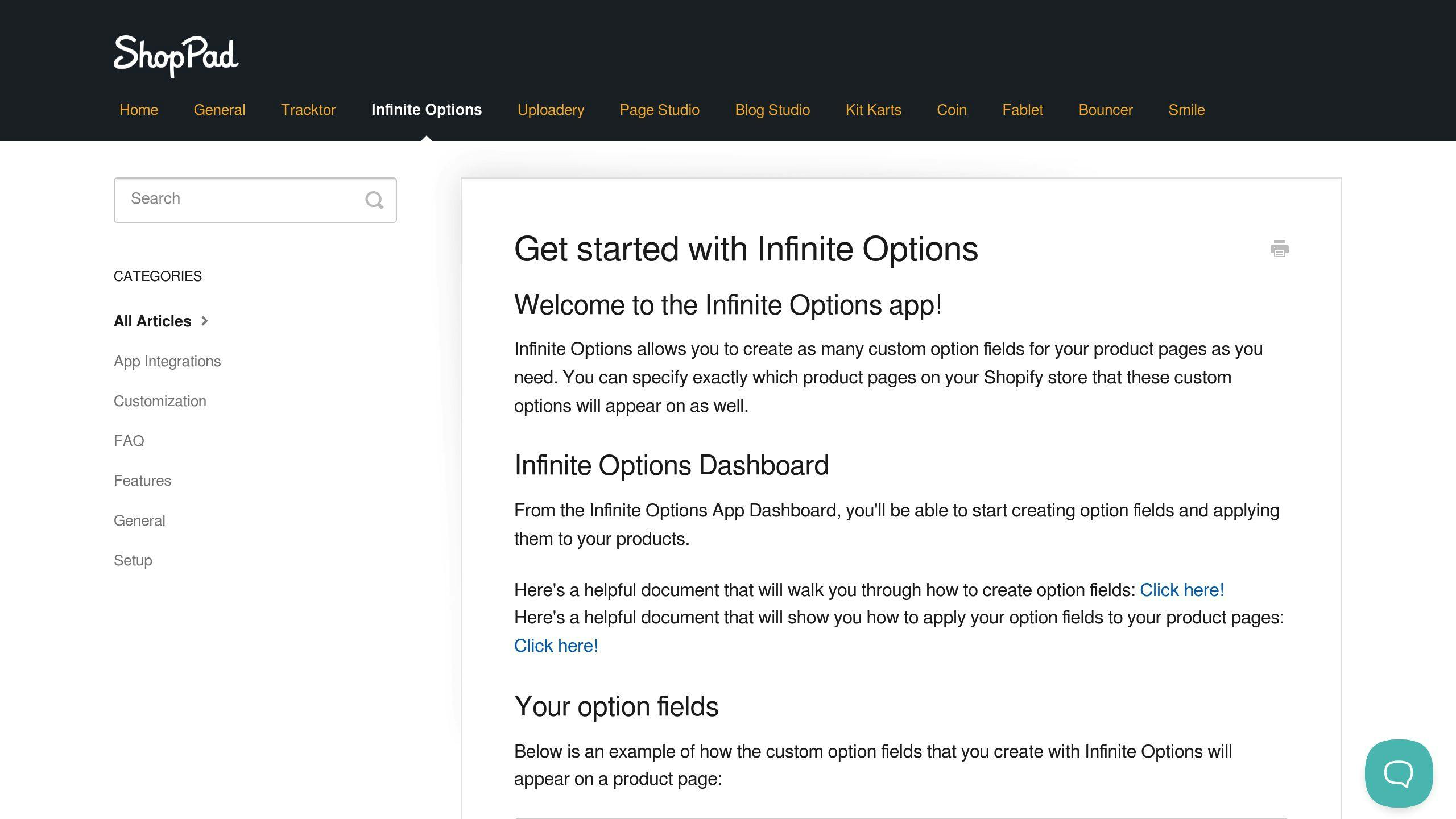Image resolution: width=1456 pixels, height=819 pixels.
Task: Click the 'Welcome to the Infinite Options app!' heading
Action: [x=728, y=305]
